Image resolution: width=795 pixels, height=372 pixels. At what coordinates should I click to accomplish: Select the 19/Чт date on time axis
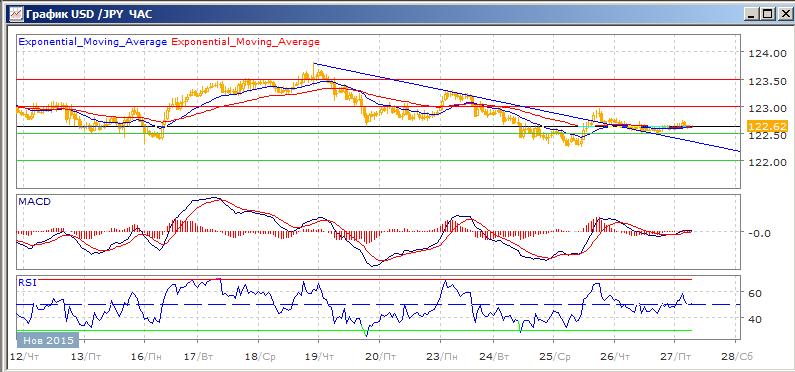[x=319, y=357]
